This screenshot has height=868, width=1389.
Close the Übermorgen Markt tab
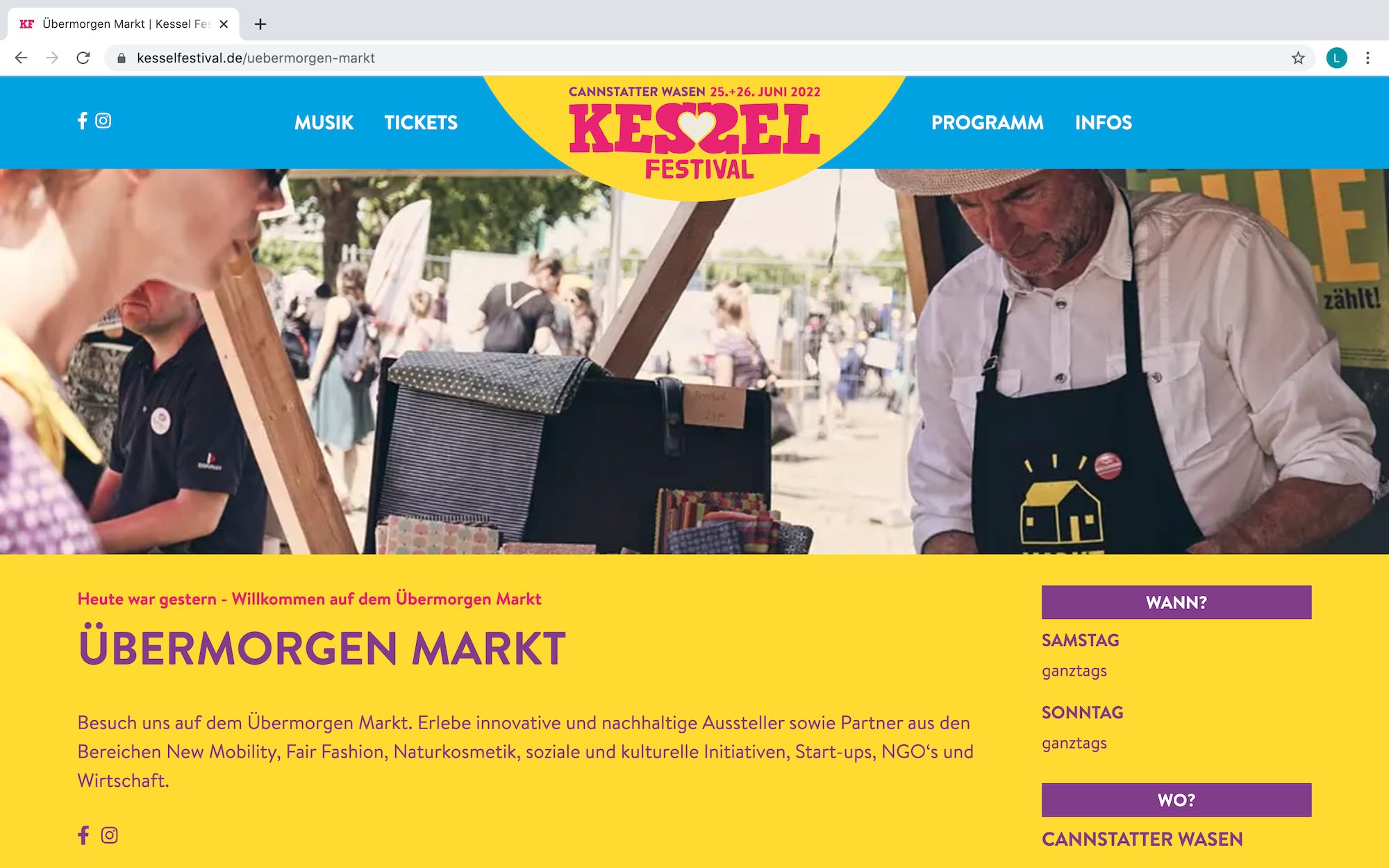pyautogui.click(x=224, y=24)
